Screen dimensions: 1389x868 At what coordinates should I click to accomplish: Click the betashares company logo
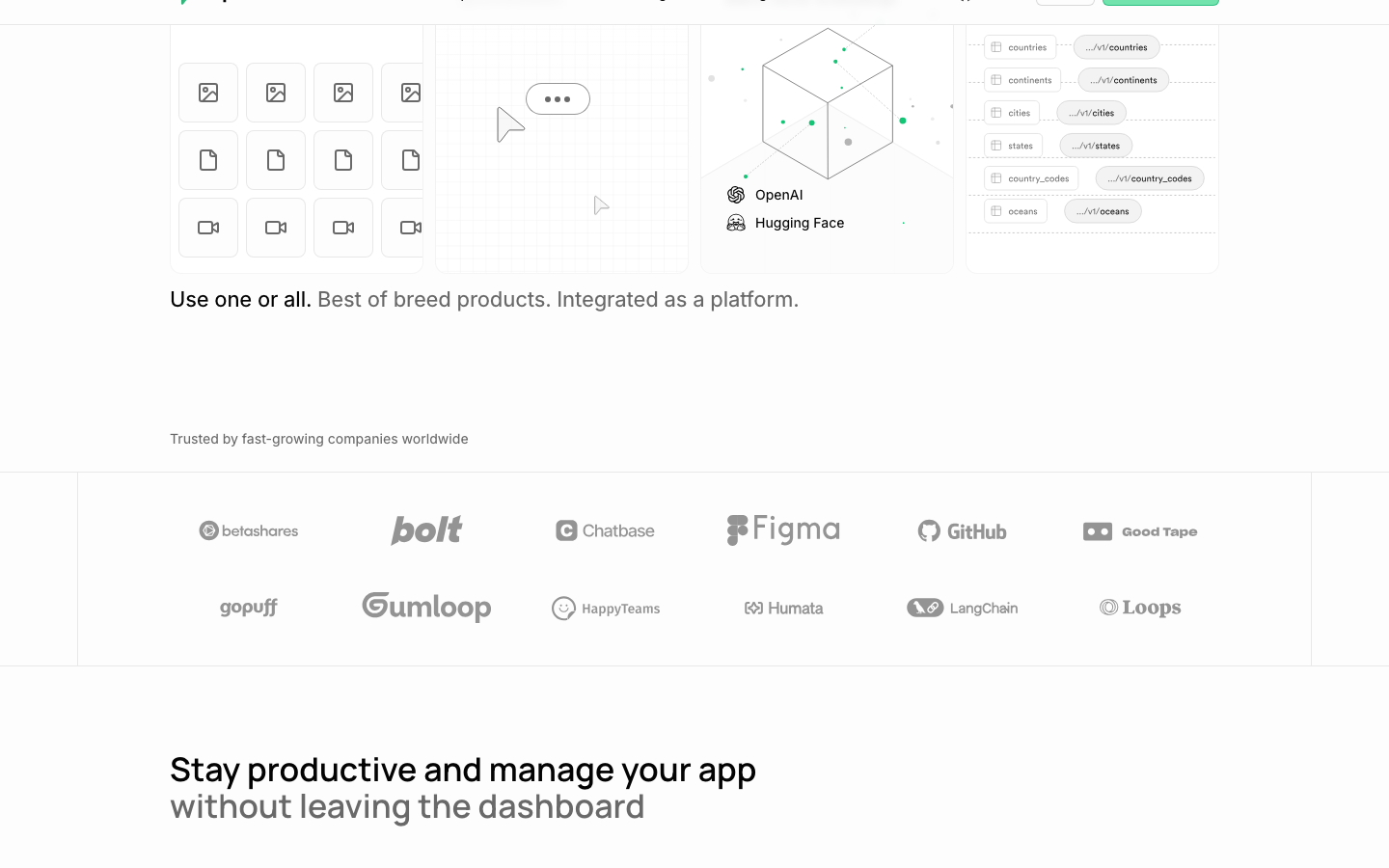click(249, 530)
